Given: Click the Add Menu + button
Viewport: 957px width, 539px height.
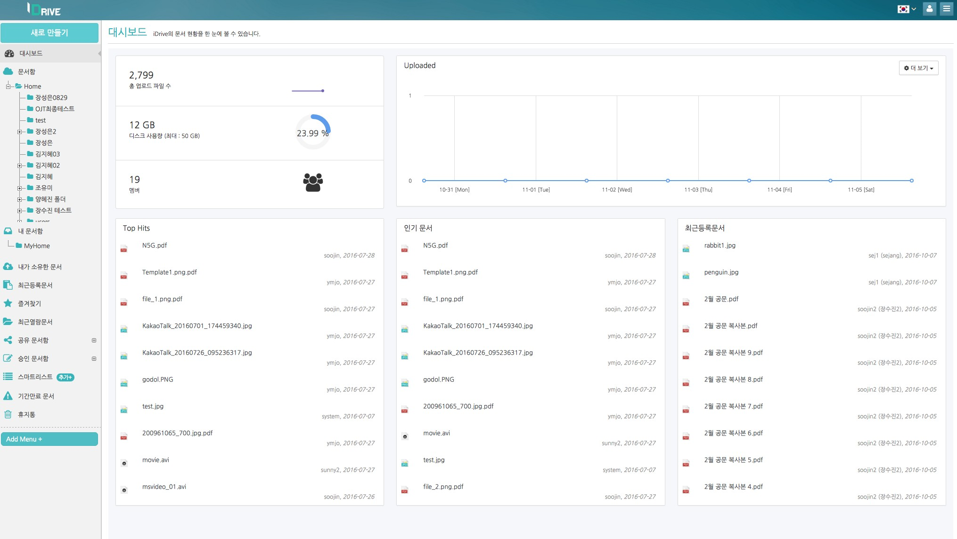Looking at the screenshot, I should tap(49, 439).
